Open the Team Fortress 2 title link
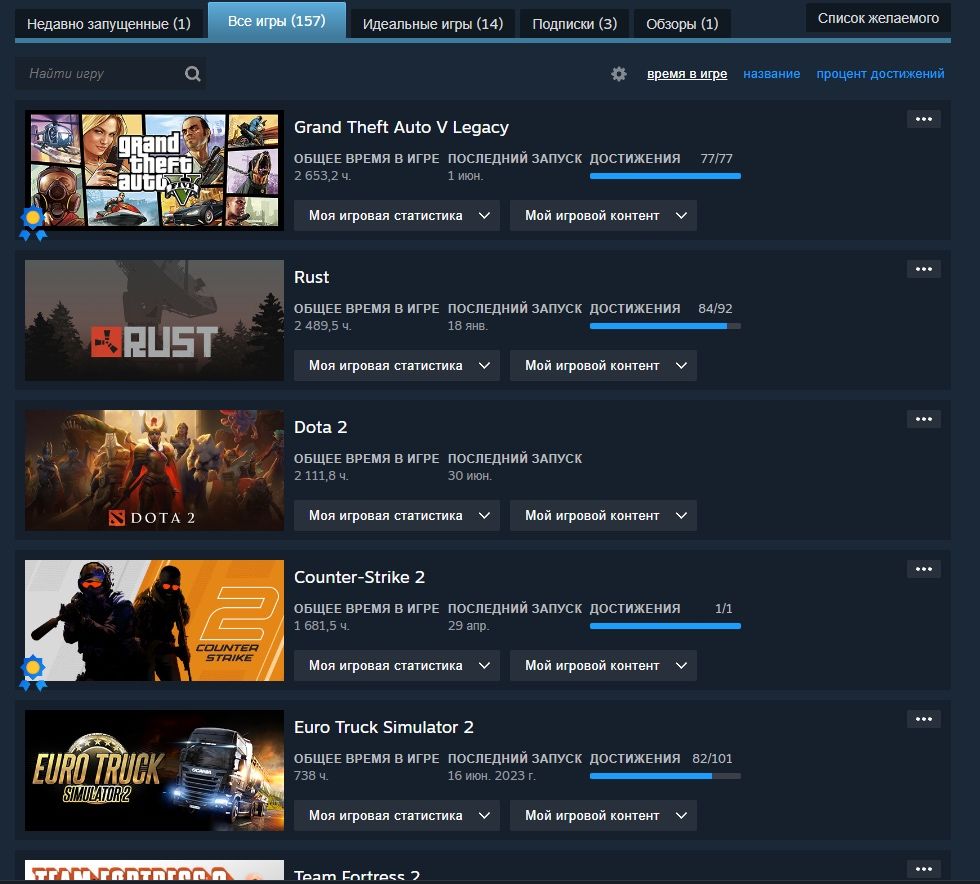The width and height of the screenshot is (980, 884). pos(357,875)
